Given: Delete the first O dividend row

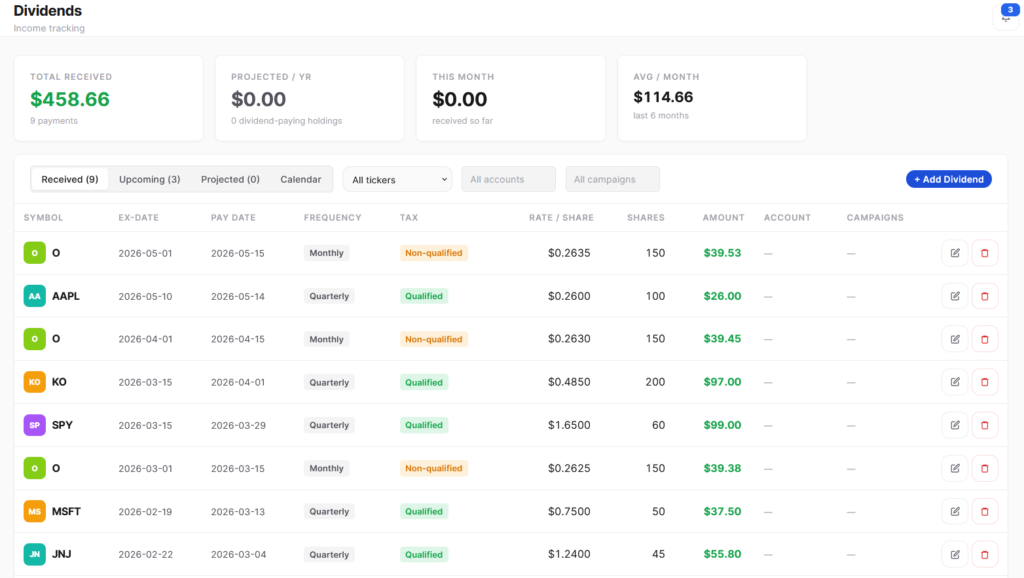Looking at the screenshot, I should 985,253.
